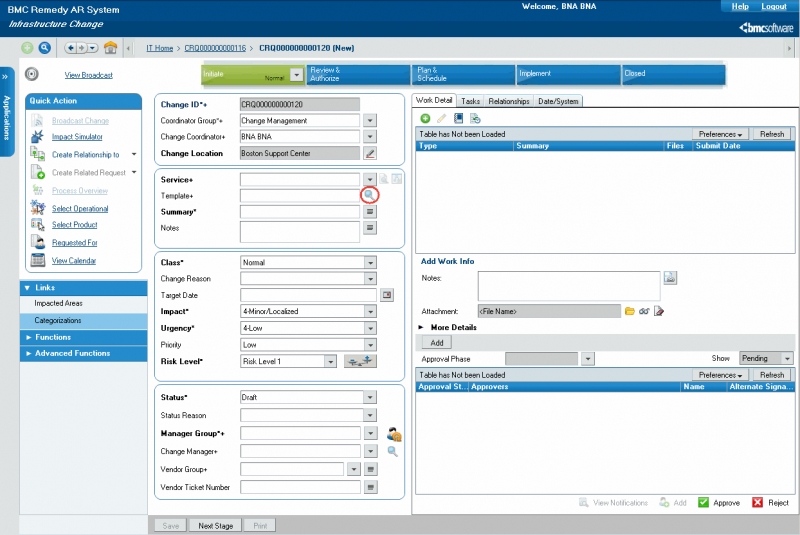The height and width of the screenshot is (535, 800).
Task: Select Categorizations in Links
Action: coord(58,320)
